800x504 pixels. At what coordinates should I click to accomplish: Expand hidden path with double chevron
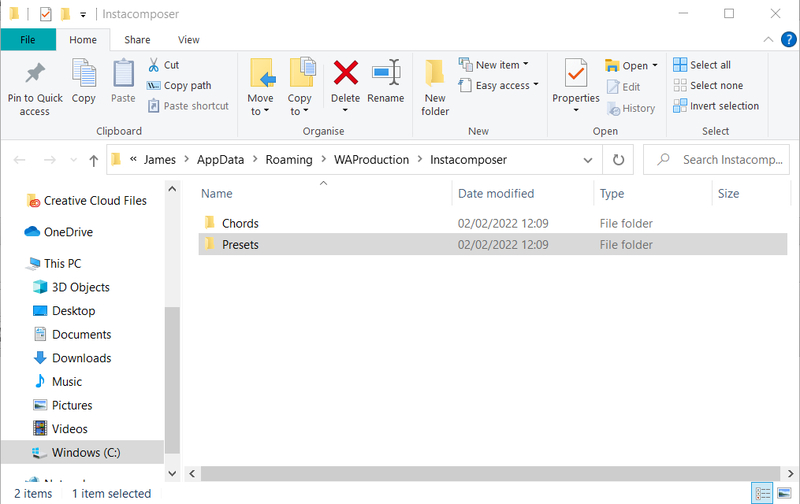(x=133, y=159)
